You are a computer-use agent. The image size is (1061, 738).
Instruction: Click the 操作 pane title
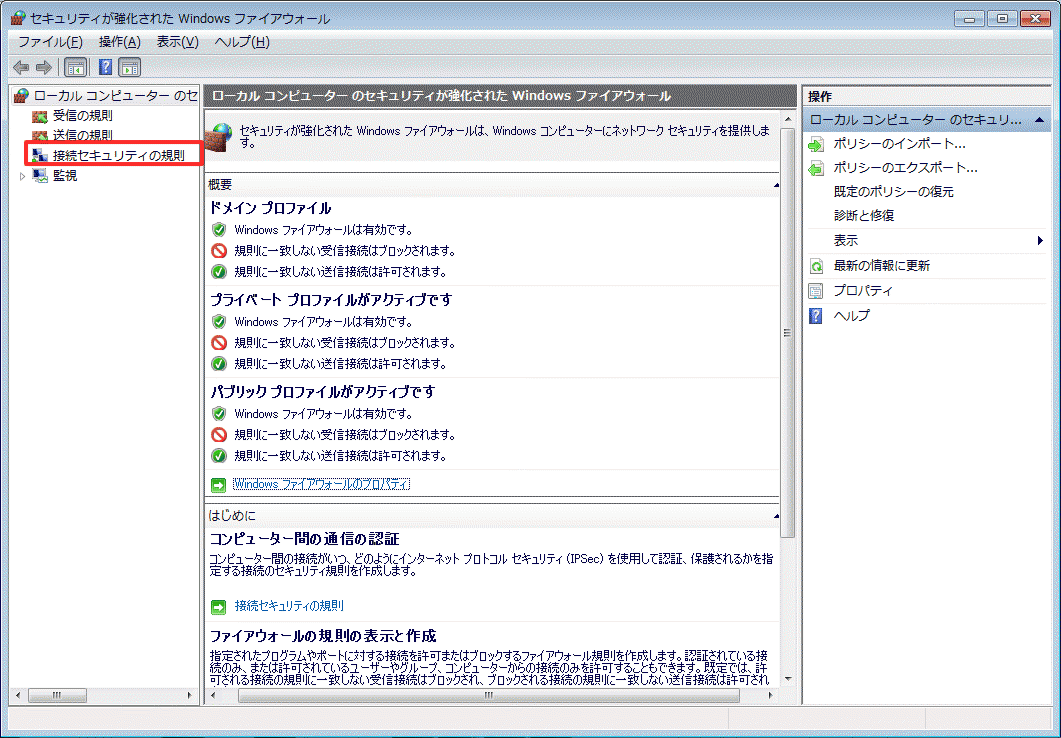pyautogui.click(x=819, y=97)
